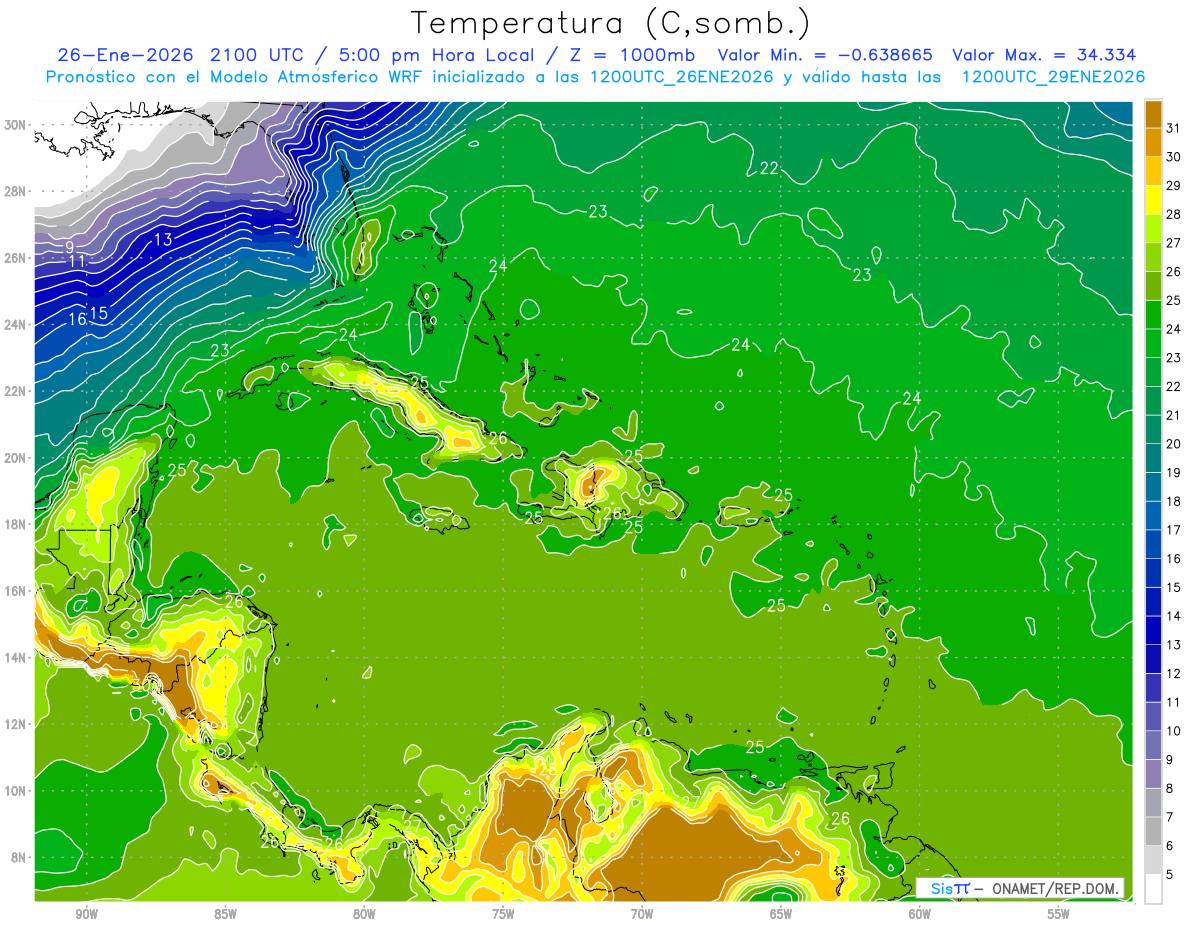Screen dimensions: 1200x927
Task: Click the '22N' latitude axis label
Action: click(x=17, y=391)
